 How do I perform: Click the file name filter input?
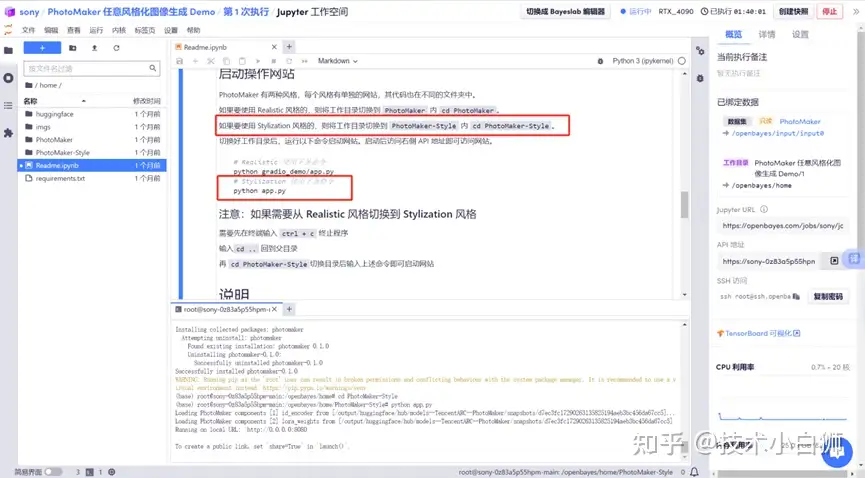tap(92, 68)
